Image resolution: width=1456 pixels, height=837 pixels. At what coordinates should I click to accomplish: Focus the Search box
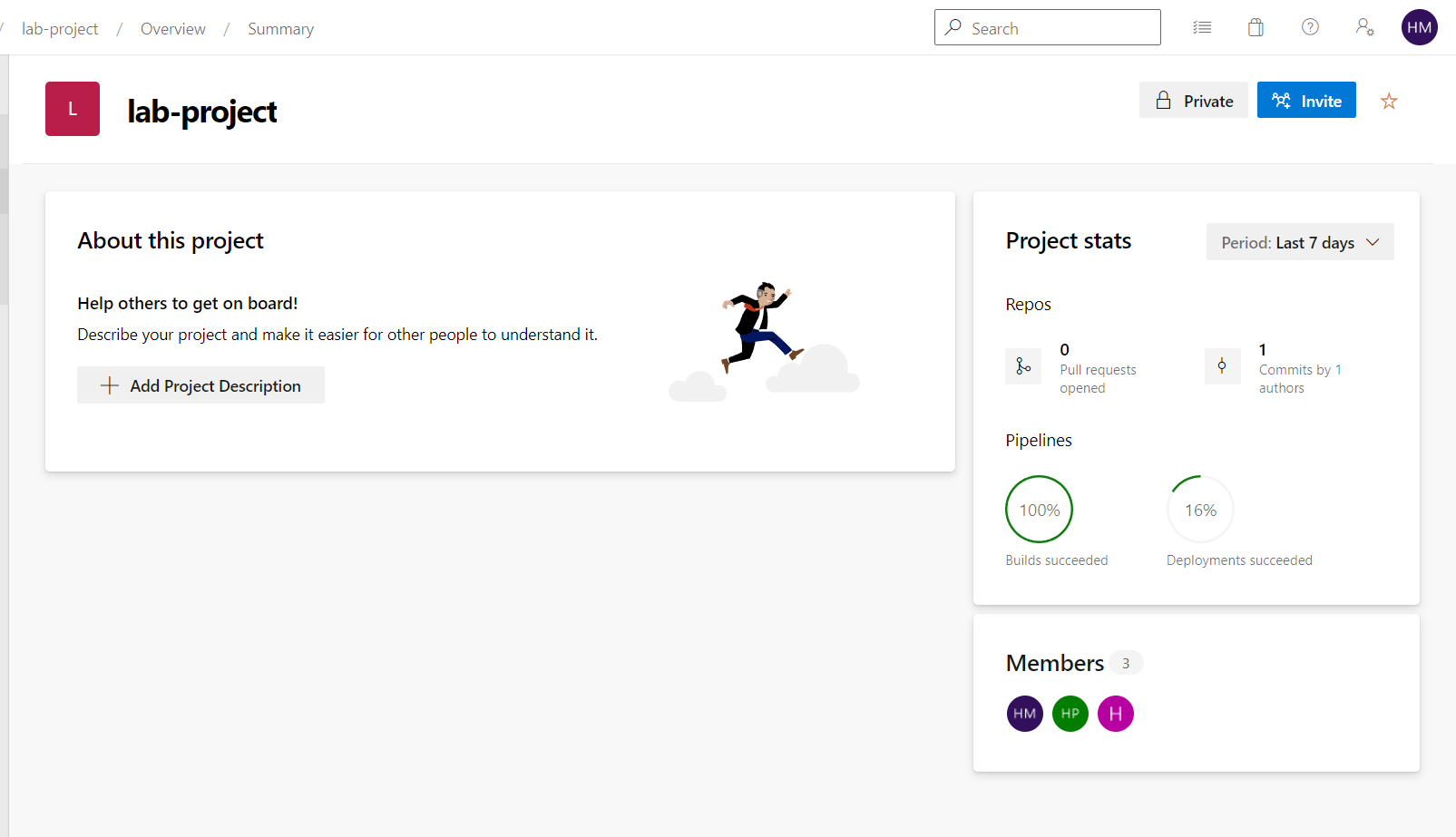coord(1048,27)
